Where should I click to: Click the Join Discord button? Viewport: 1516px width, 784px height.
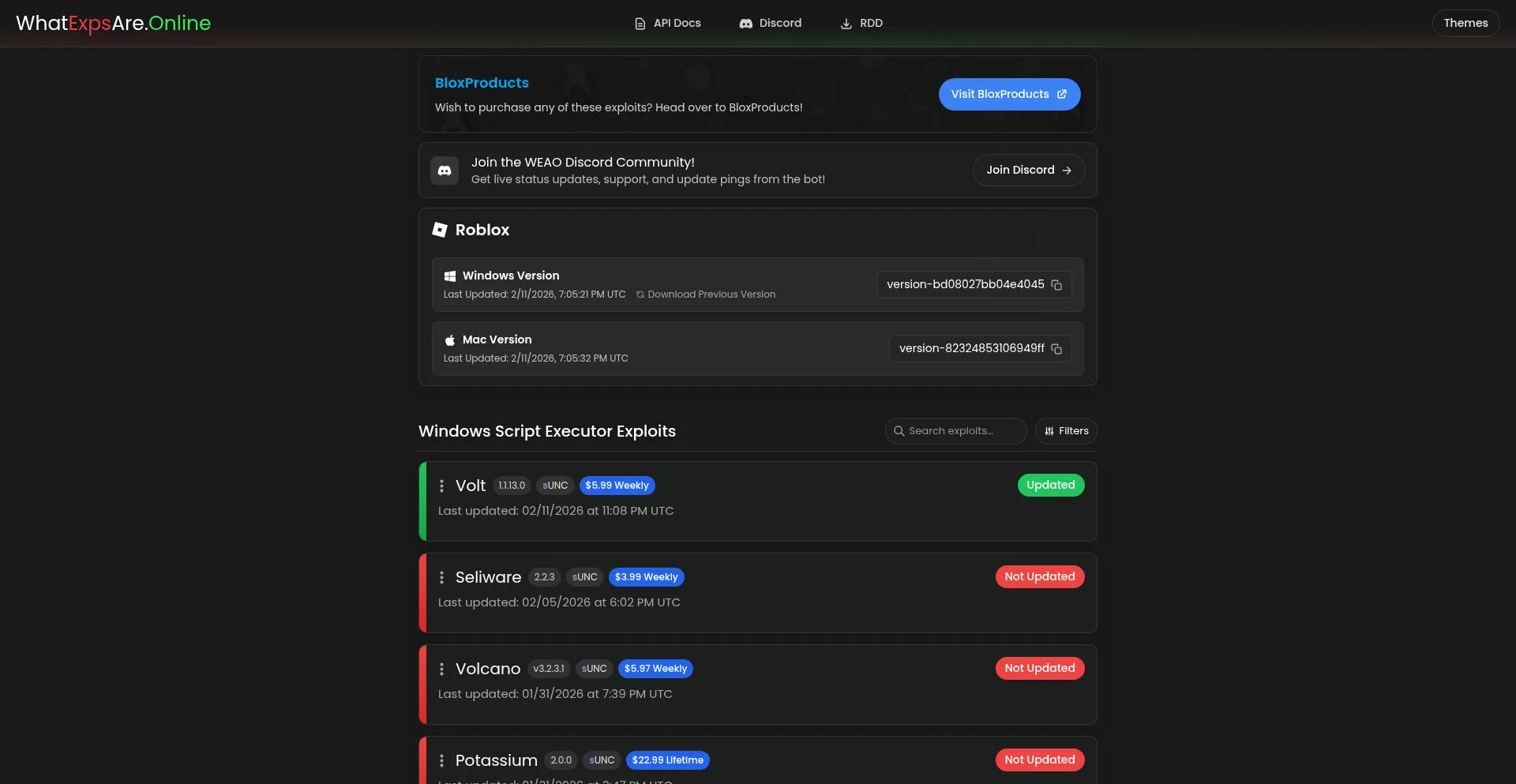(1029, 170)
